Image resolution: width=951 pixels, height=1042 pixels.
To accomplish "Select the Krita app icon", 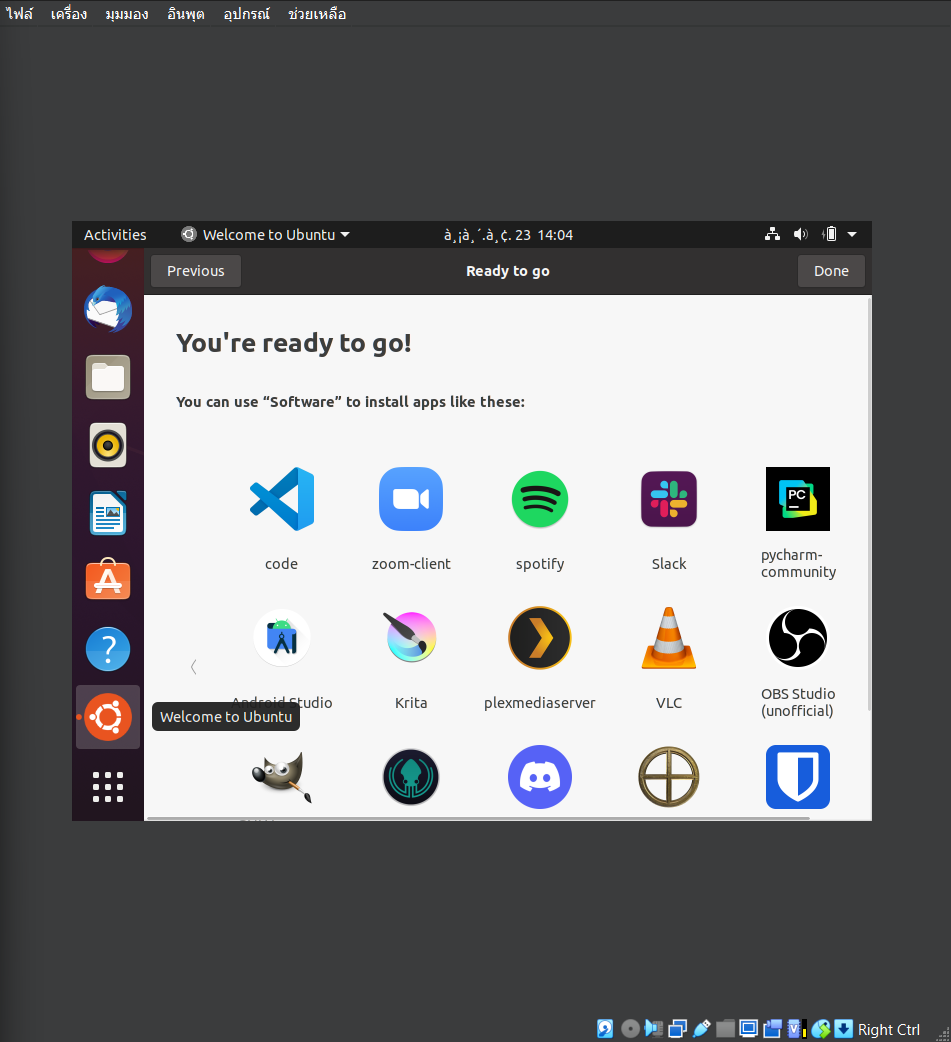I will [411, 638].
